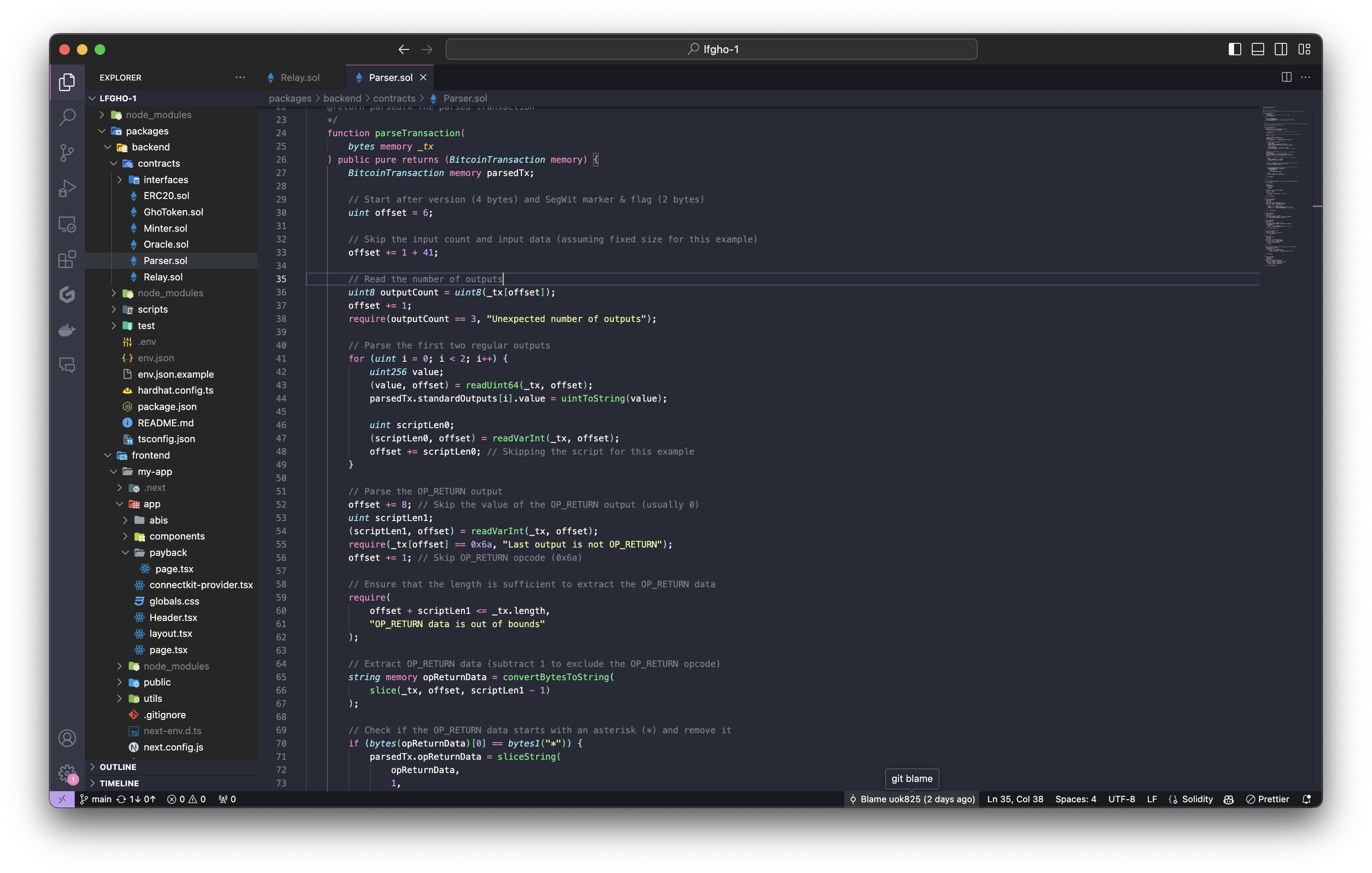
Task: Close the Parser.sol tab
Action: (x=423, y=77)
